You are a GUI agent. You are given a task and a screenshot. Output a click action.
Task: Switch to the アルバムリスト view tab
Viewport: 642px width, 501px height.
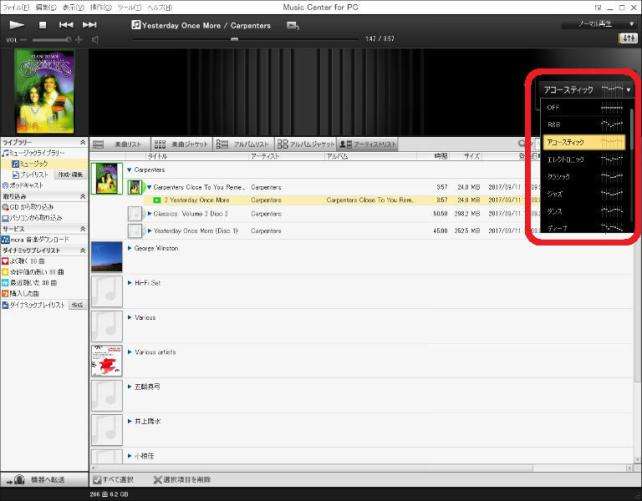tap(244, 144)
